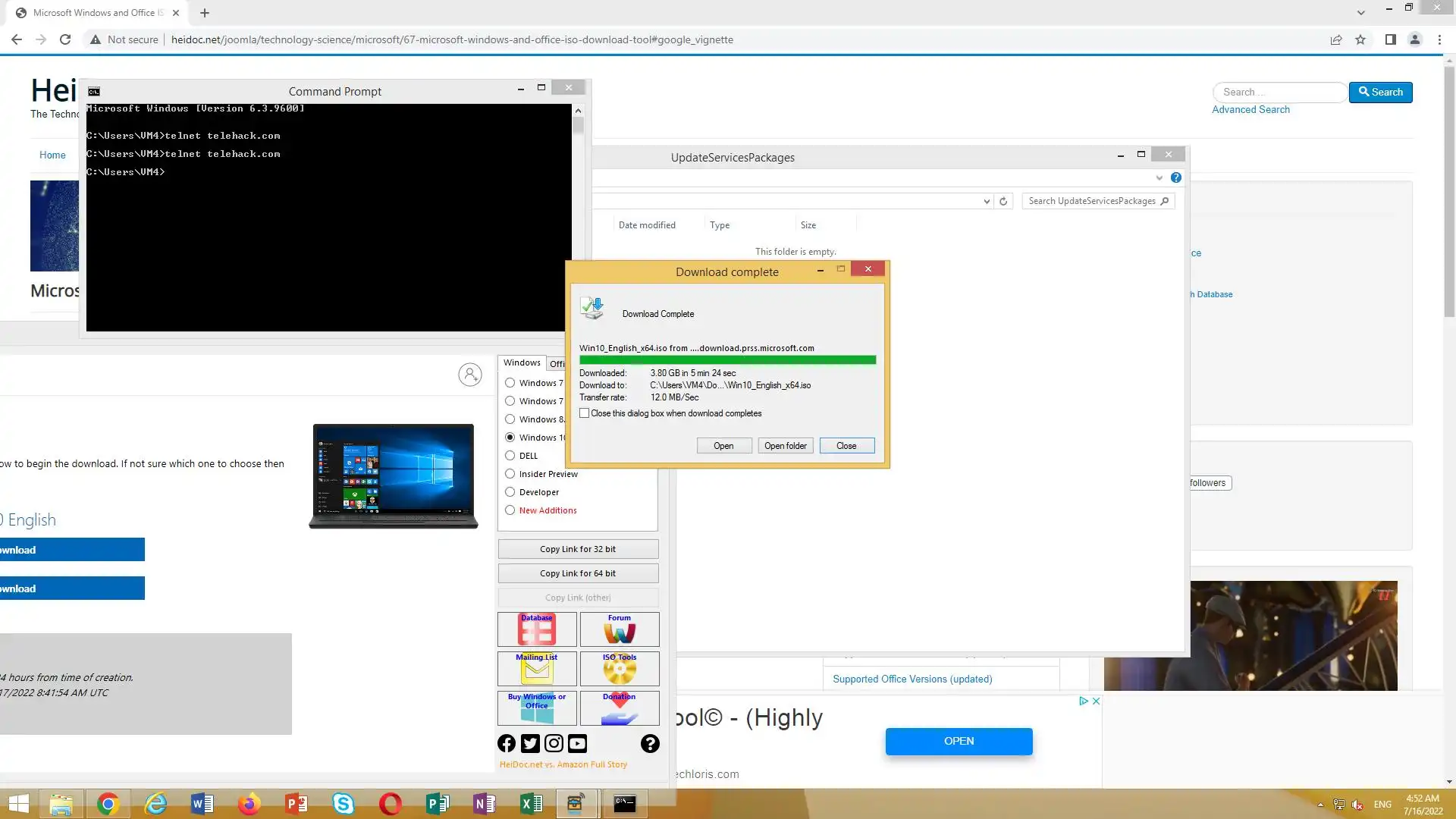Open the Chrome tab search dropdown

[1360, 12]
